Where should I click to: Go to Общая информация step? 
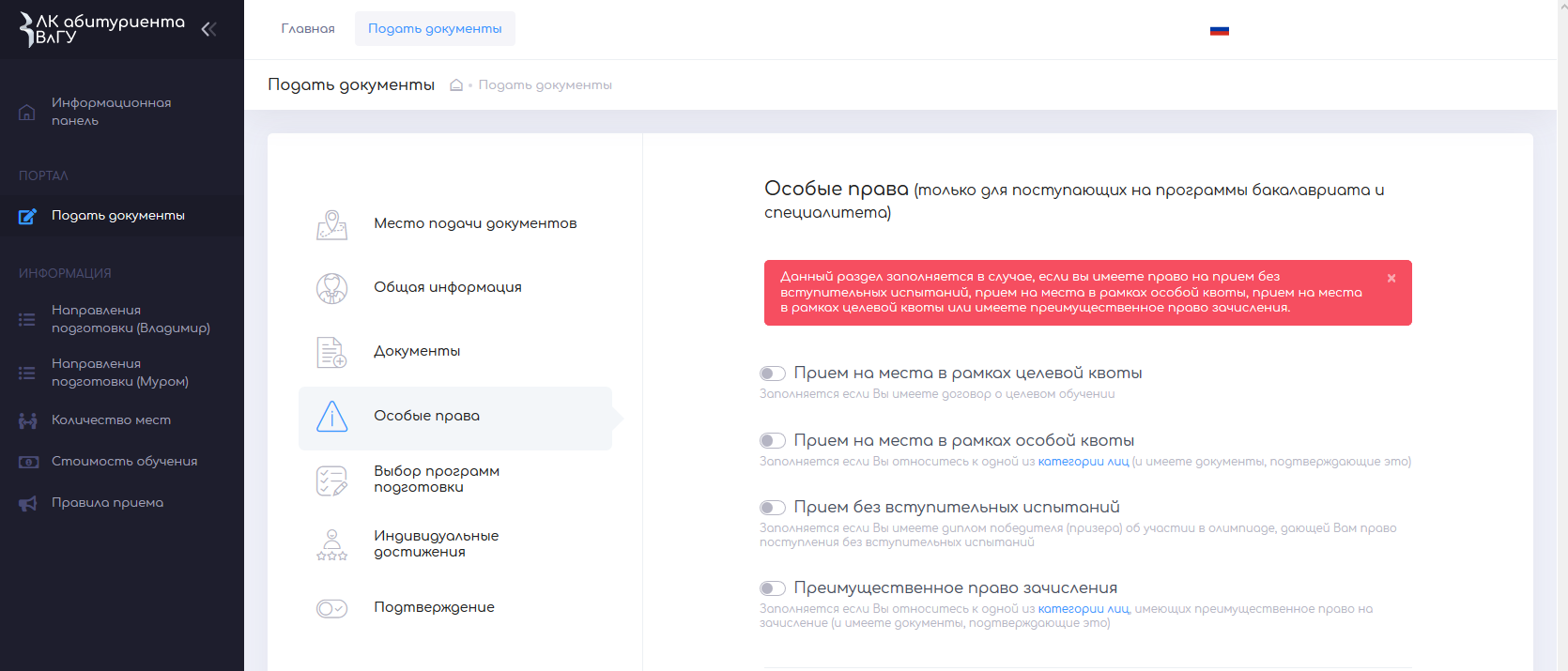coord(455,288)
